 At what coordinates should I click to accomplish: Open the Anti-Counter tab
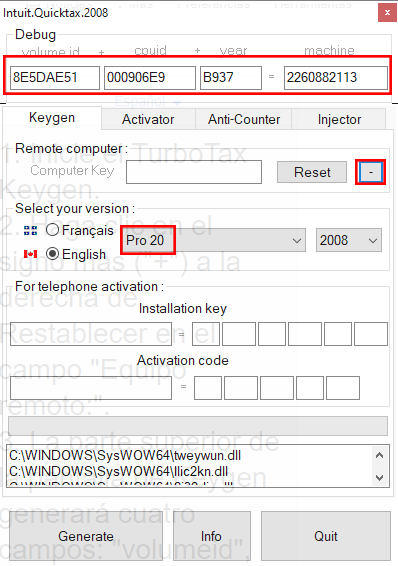pyautogui.click(x=244, y=119)
